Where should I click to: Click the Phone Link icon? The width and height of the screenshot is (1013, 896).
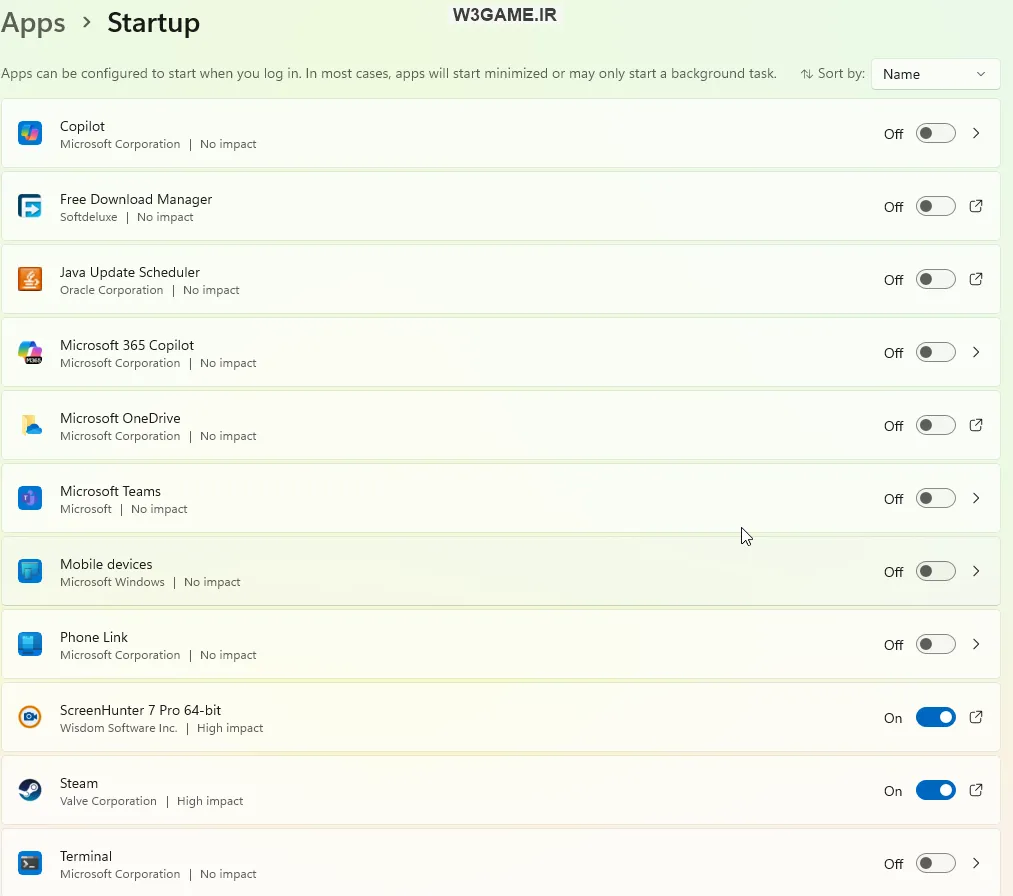[30, 644]
